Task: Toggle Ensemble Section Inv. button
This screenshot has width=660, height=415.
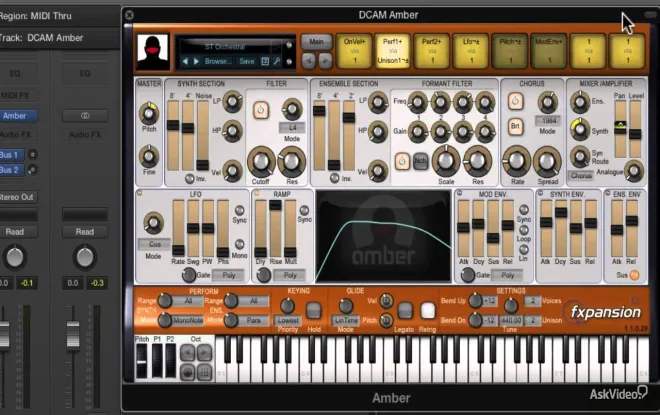Action: point(335,178)
